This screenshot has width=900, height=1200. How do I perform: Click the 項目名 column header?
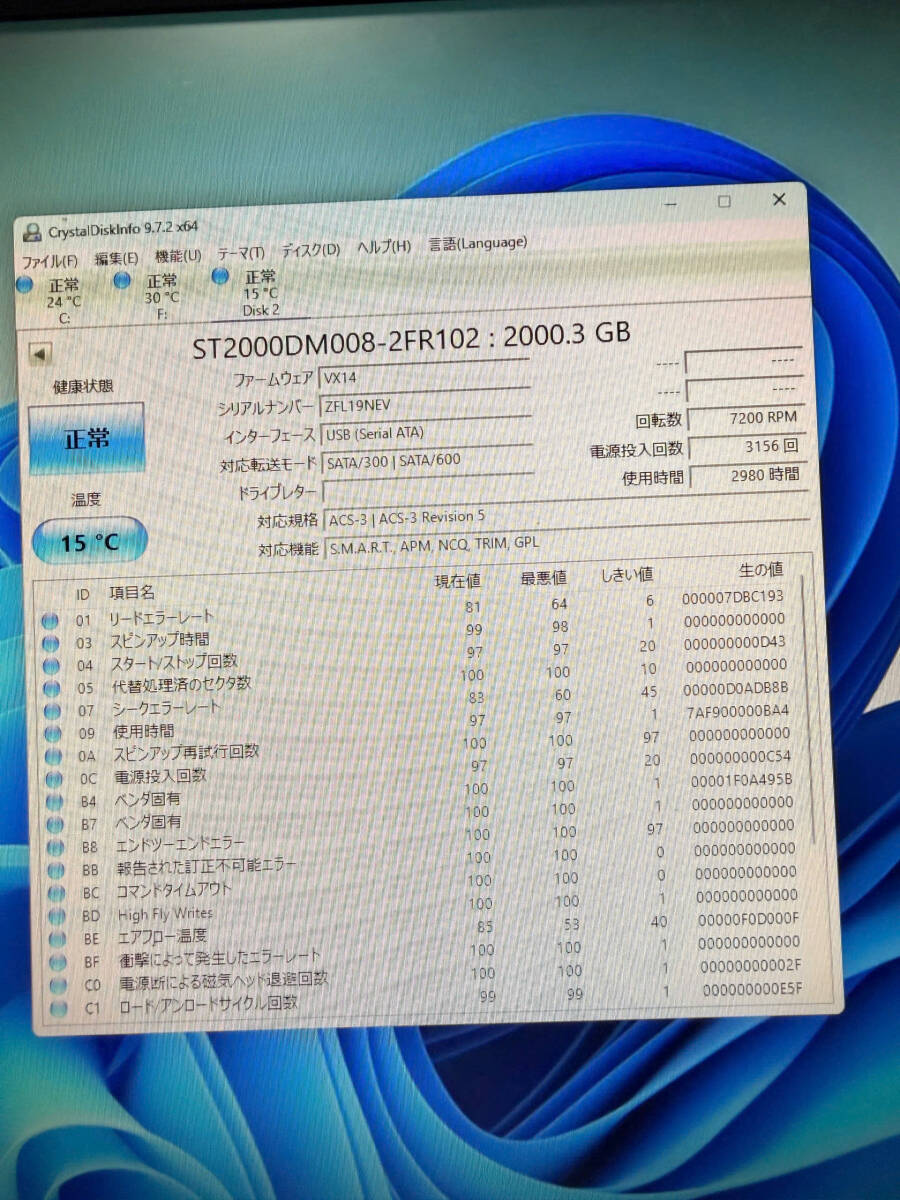point(131,592)
